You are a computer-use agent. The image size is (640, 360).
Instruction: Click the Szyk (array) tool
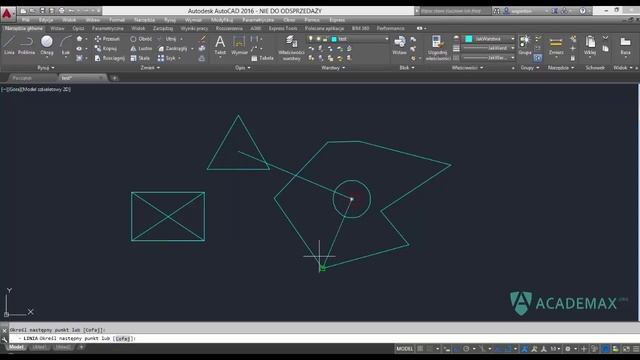(167, 58)
